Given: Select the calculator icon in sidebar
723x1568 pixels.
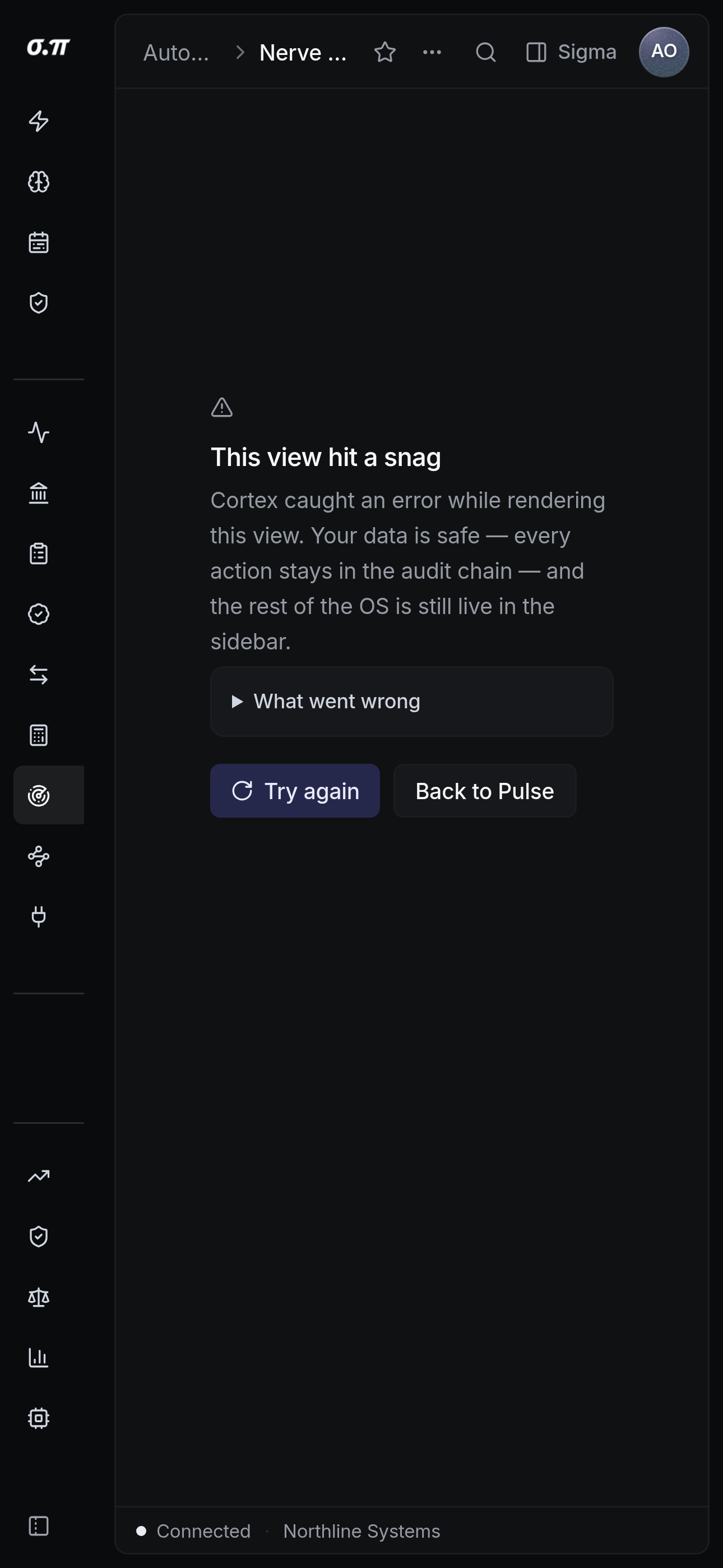Looking at the screenshot, I should tap(39, 735).
